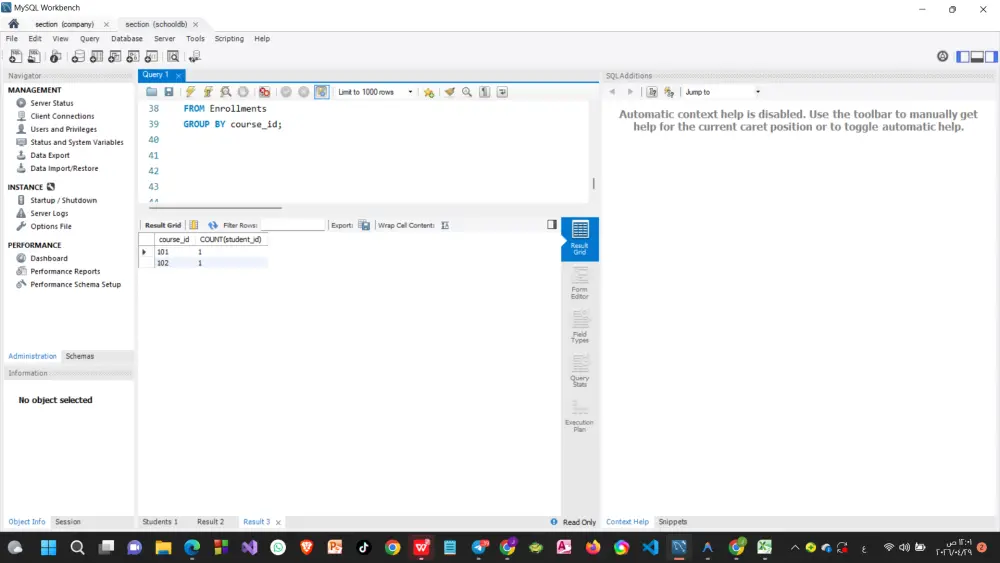Select the Result 2 tab
Screen dimensions: 1000x563
tap(210, 522)
